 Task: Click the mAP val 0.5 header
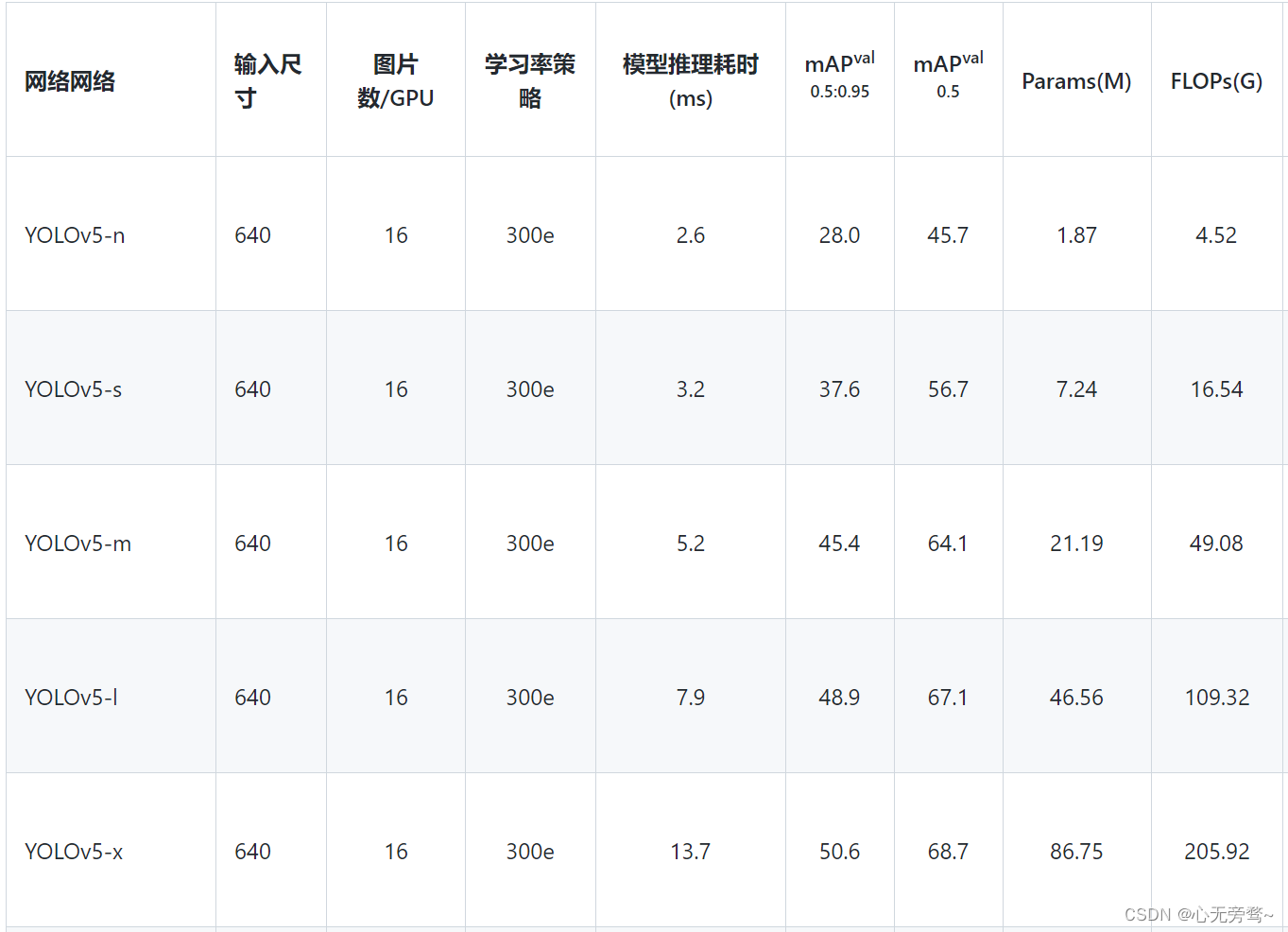[948, 76]
